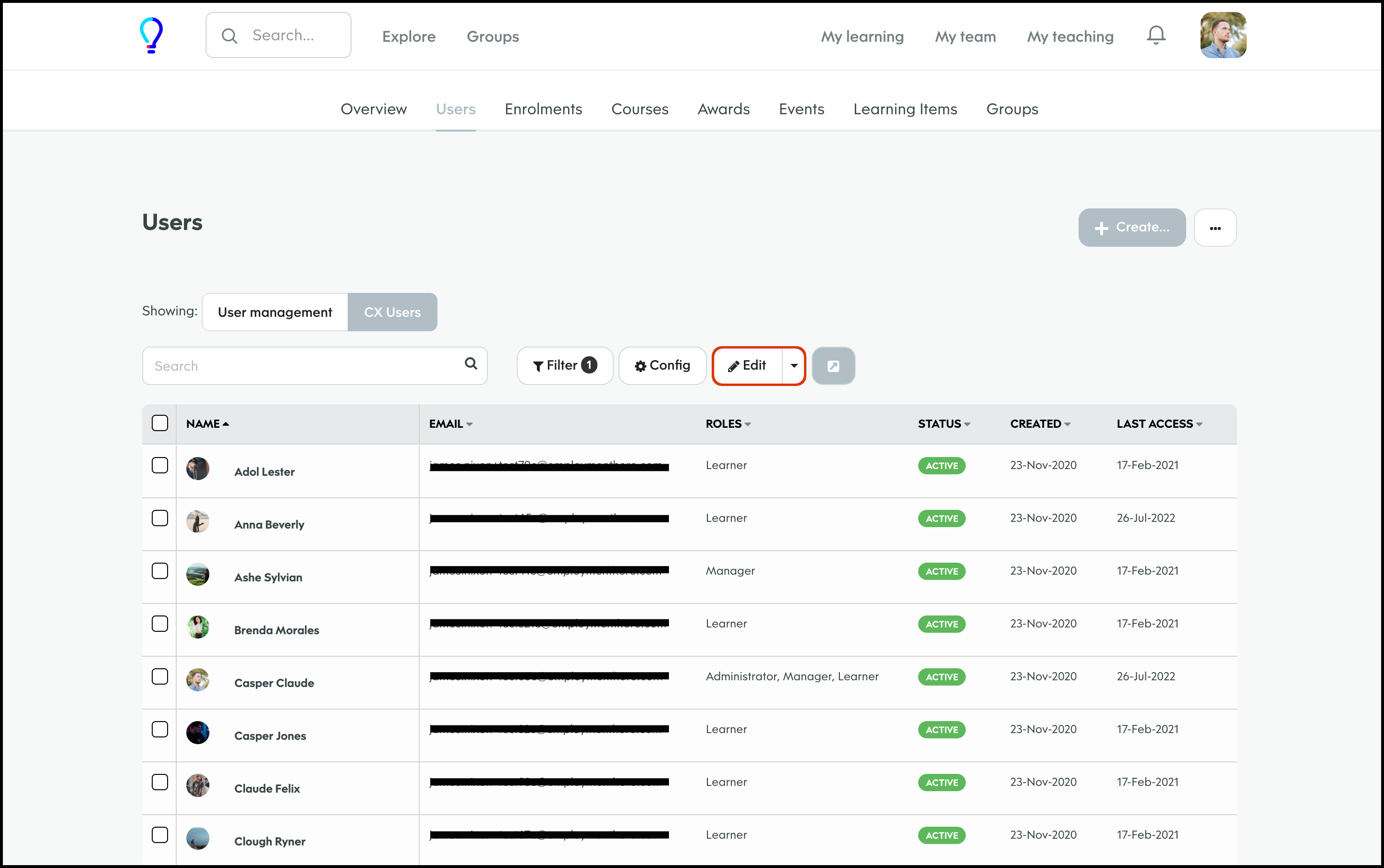Viewport: 1384px width, 868px height.
Task: Open the three-dot more options button
Action: (x=1214, y=228)
